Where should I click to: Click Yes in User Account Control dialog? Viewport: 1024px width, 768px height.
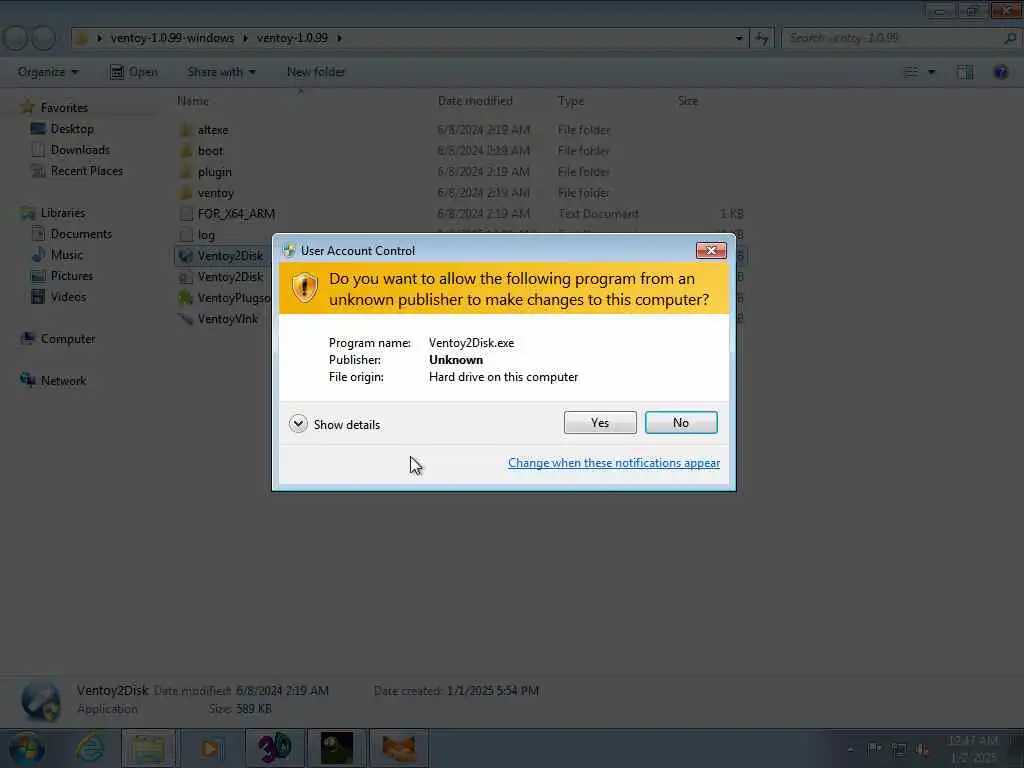coord(600,423)
